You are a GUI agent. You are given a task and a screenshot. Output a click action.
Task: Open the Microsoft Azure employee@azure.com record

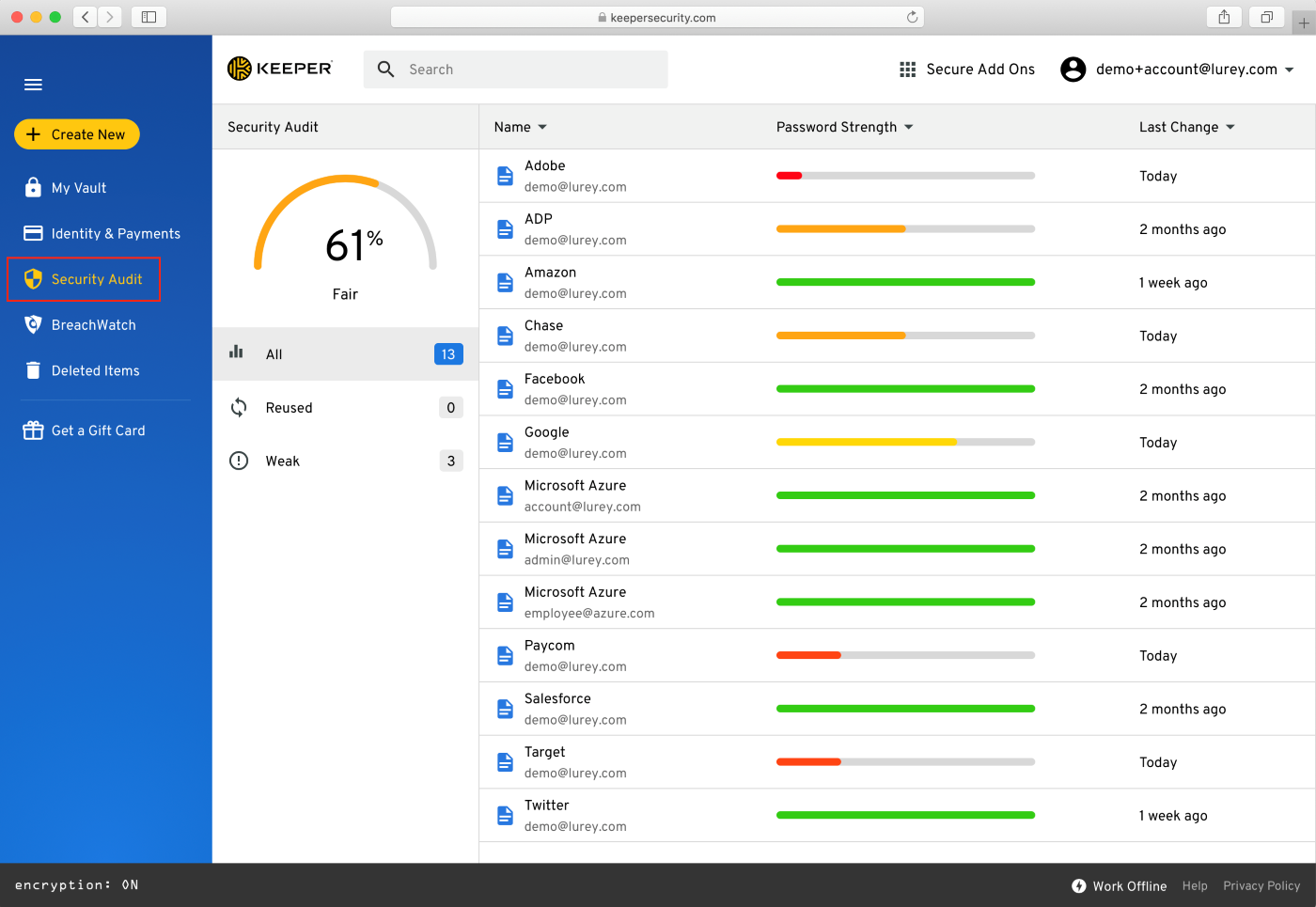[x=897, y=602]
